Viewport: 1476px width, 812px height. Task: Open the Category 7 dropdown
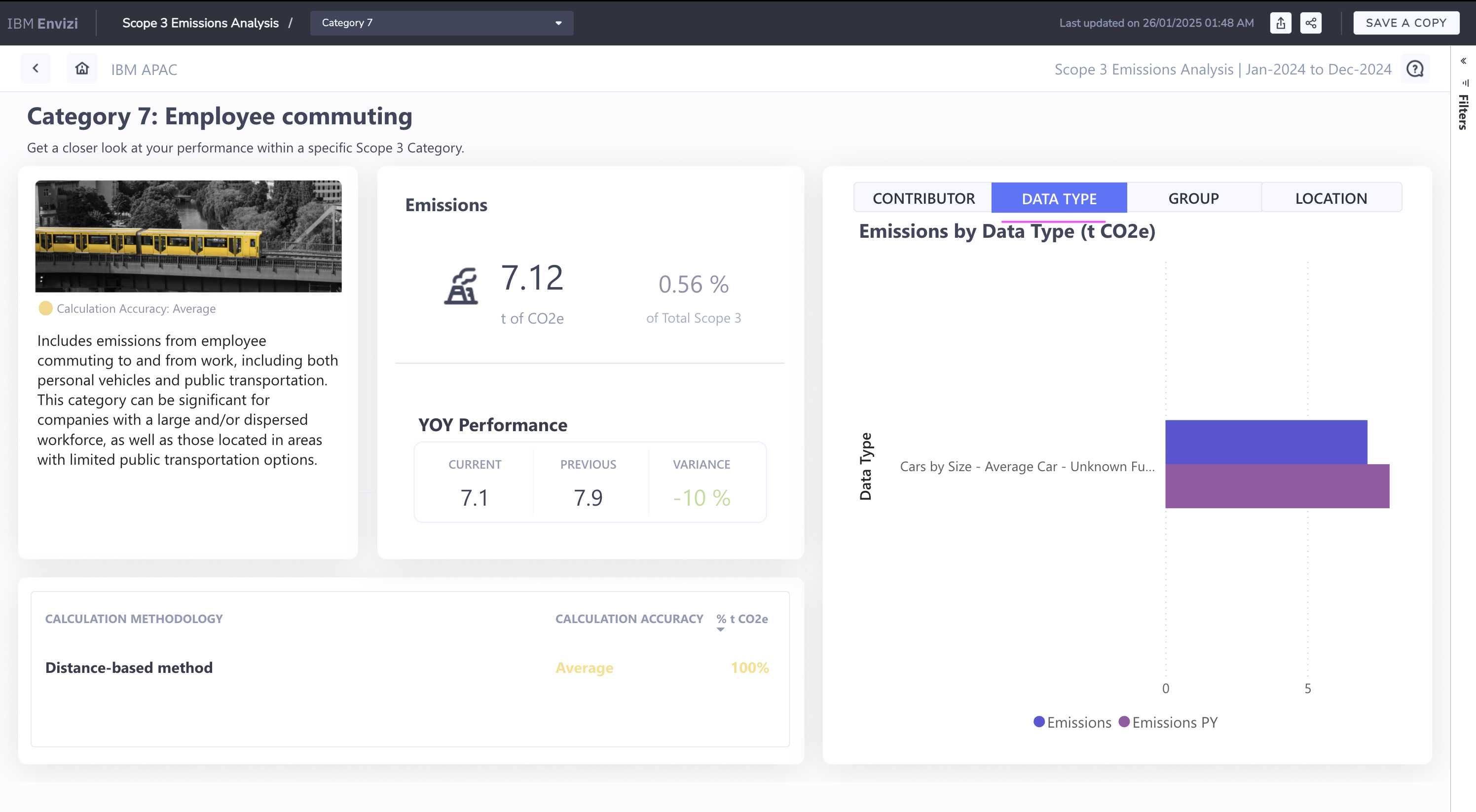[441, 23]
